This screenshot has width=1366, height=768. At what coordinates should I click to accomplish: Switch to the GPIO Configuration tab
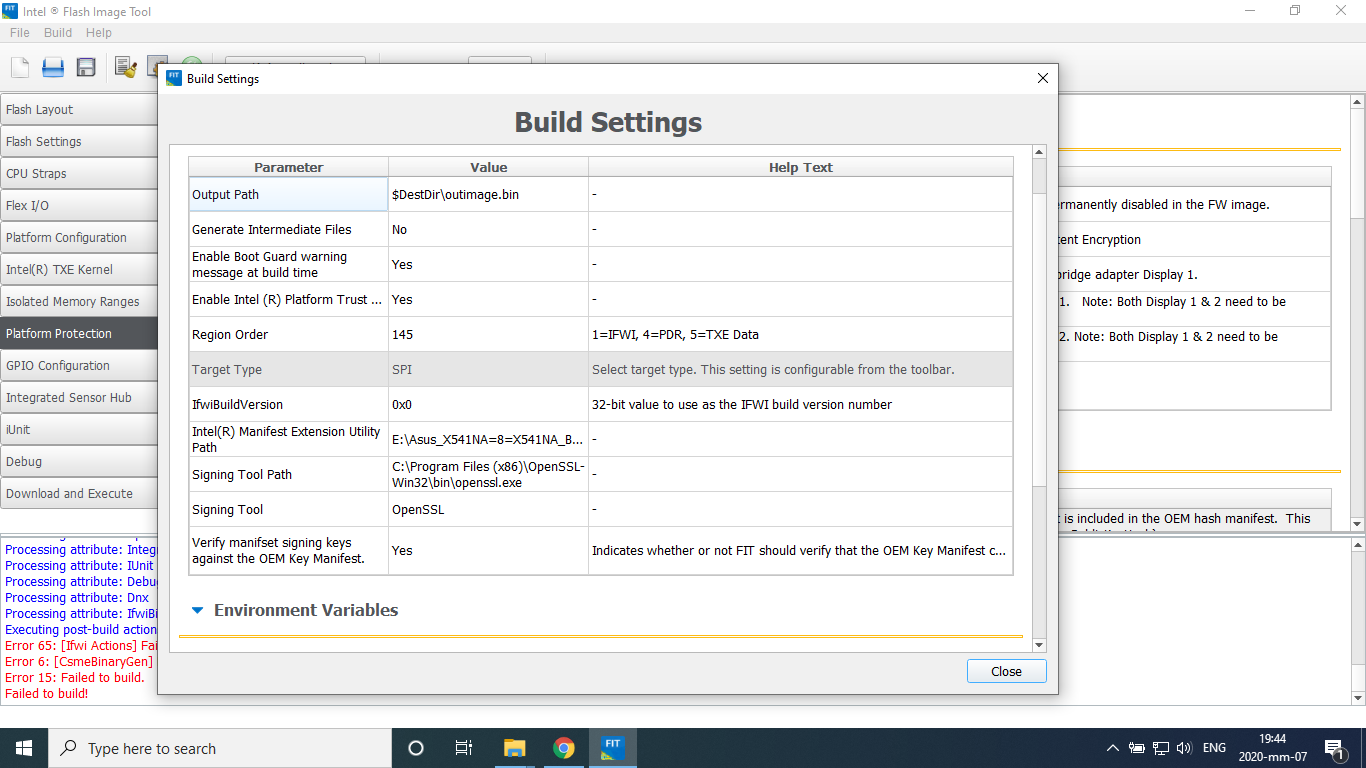click(79, 365)
